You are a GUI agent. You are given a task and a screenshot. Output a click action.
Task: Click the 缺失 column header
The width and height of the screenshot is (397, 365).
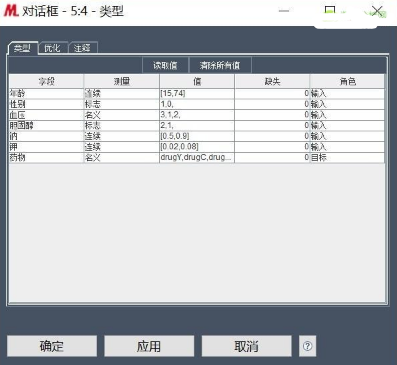(272, 81)
